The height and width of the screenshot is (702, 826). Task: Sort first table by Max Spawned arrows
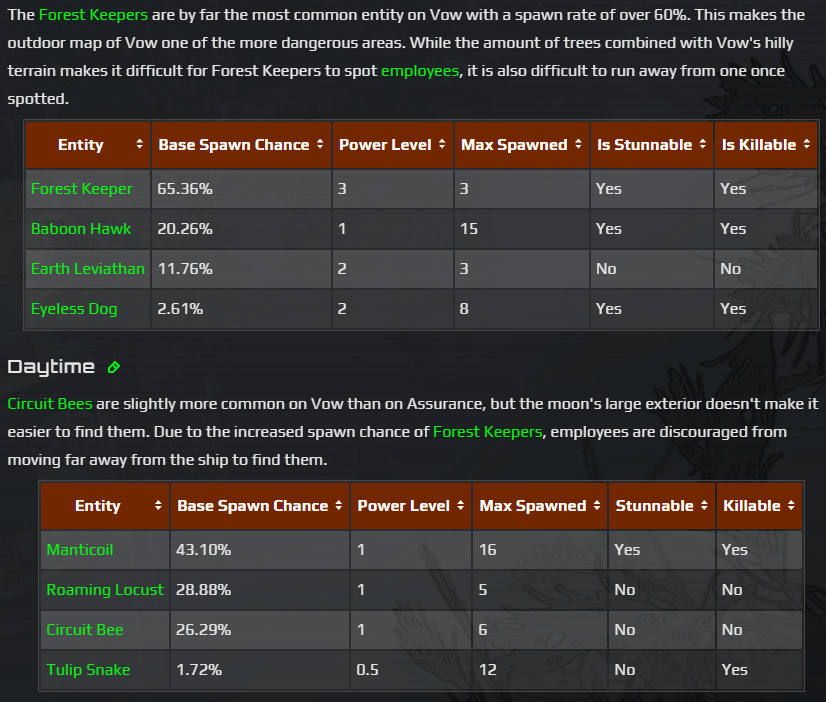click(577, 145)
